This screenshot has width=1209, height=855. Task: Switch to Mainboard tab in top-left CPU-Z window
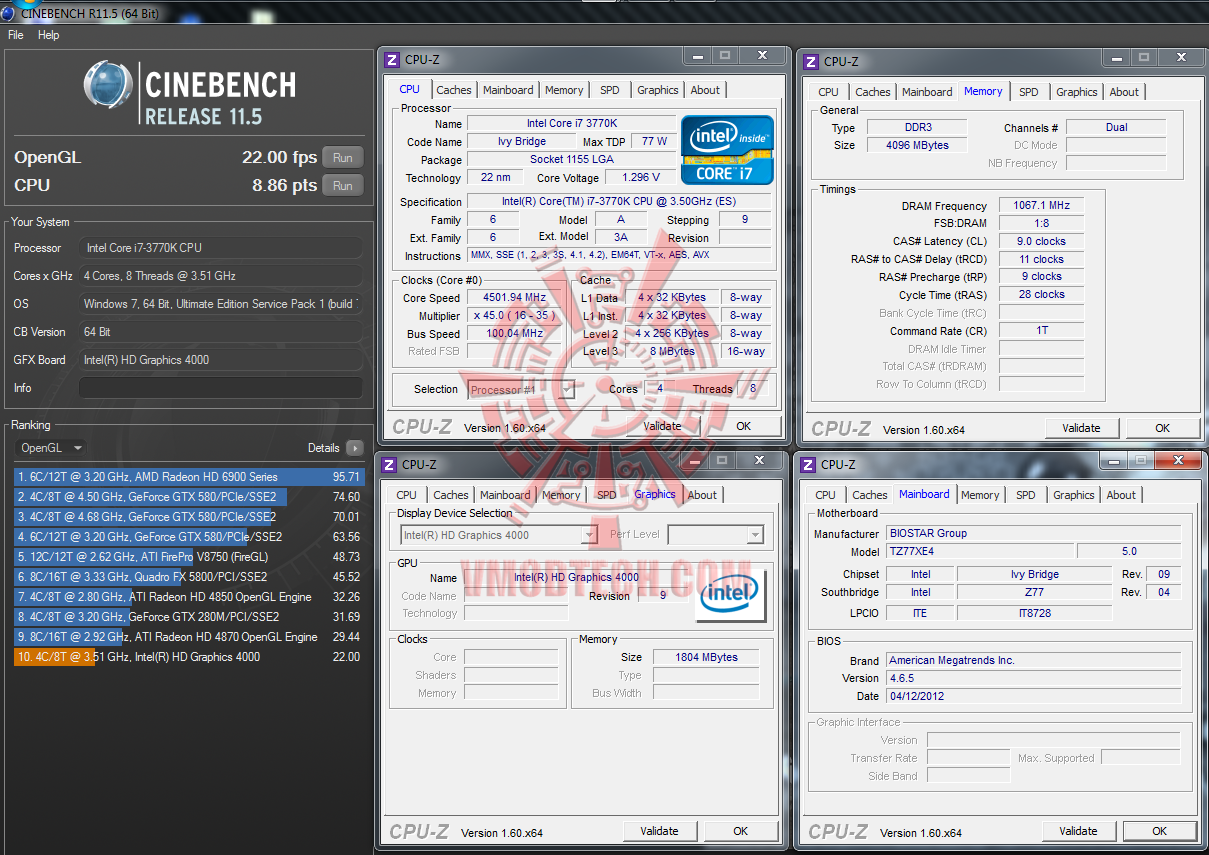[508, 90]
